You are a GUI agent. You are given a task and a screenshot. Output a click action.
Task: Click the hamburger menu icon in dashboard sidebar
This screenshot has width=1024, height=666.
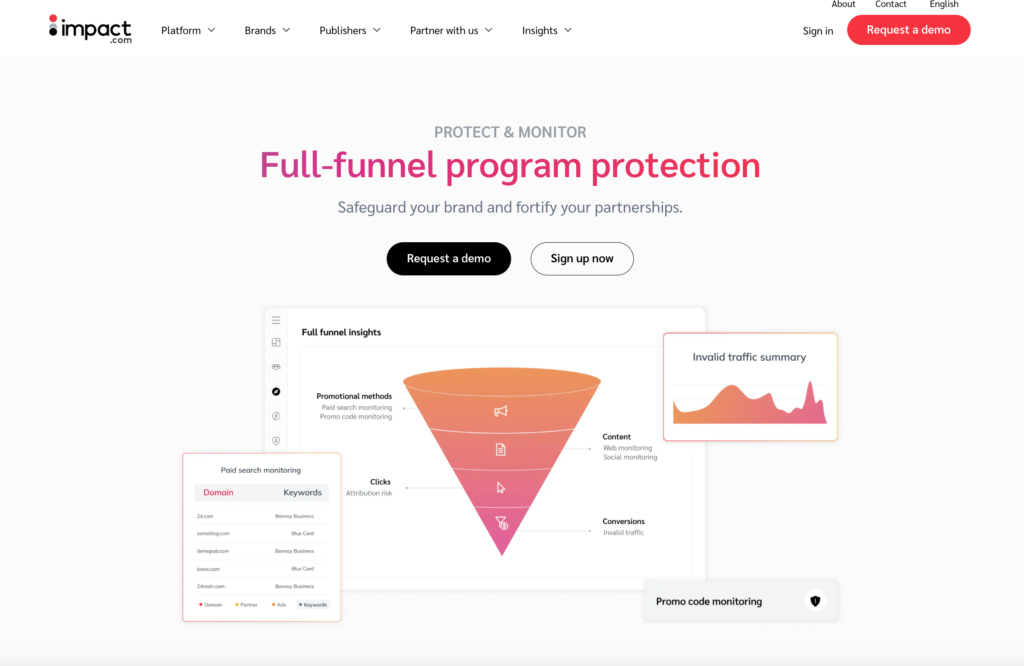coord(276,320)
